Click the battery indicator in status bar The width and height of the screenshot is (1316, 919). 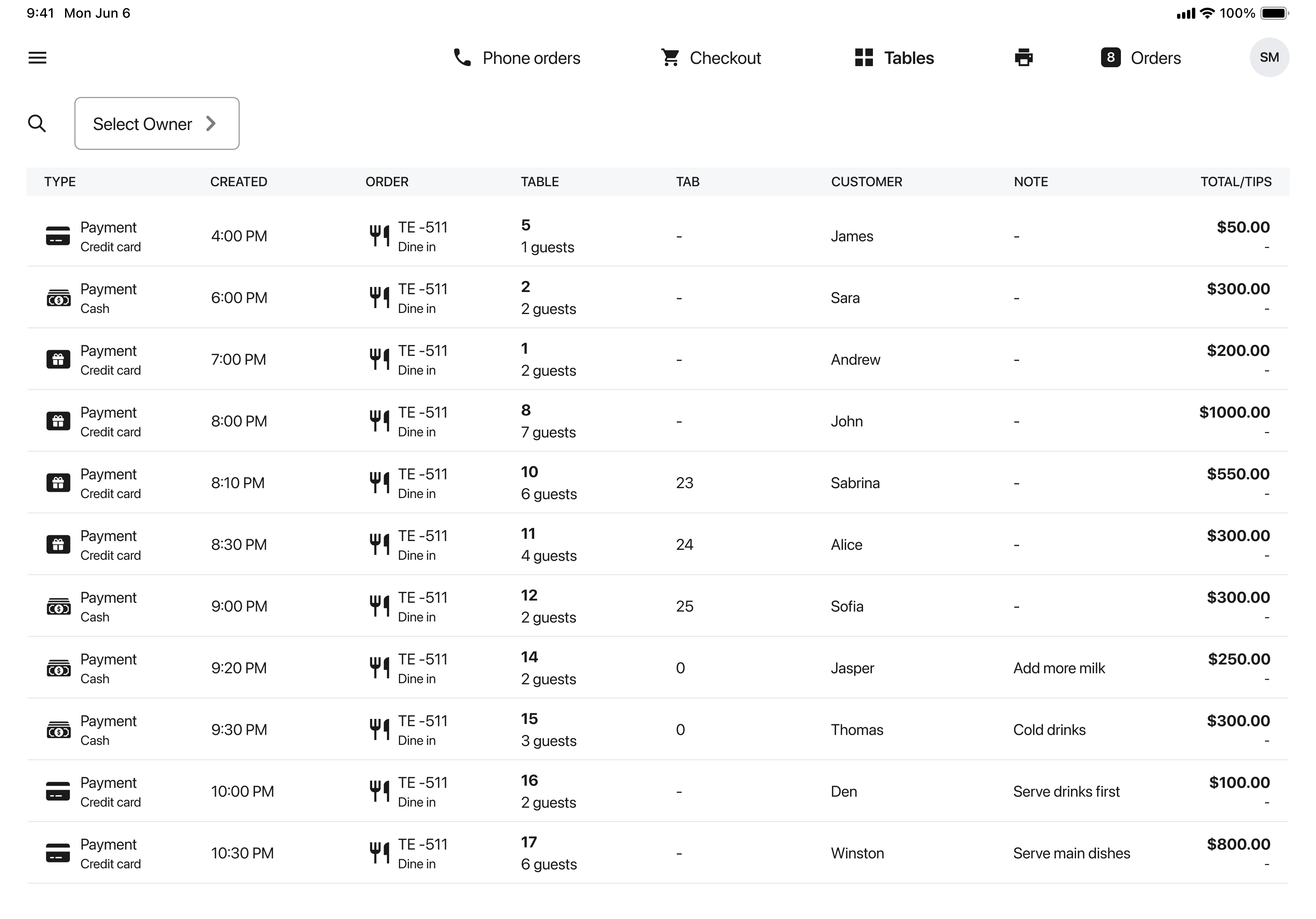(x=1274, y=13)
